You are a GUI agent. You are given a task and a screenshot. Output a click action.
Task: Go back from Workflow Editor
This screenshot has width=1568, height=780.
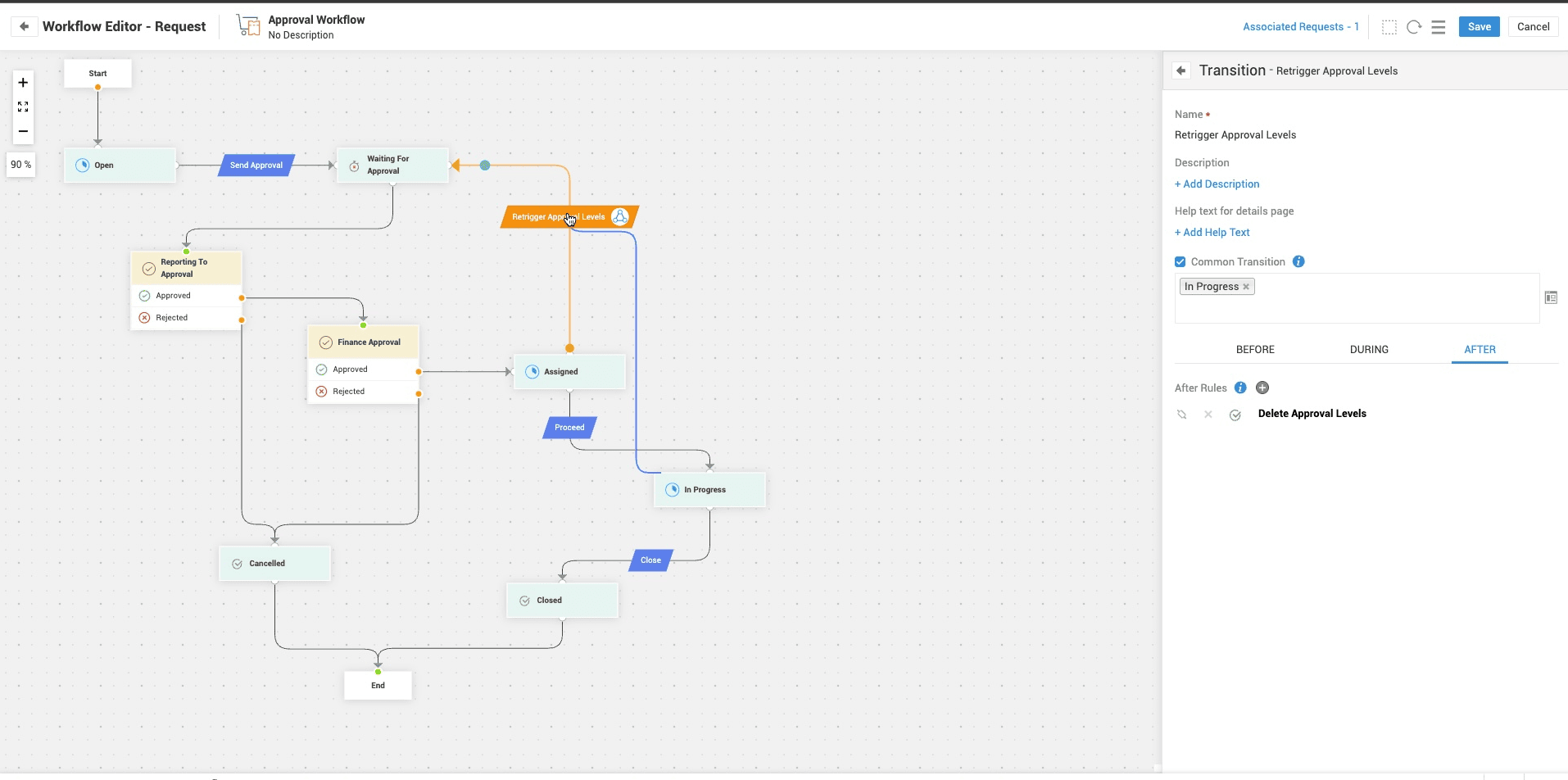click(24, 26)
